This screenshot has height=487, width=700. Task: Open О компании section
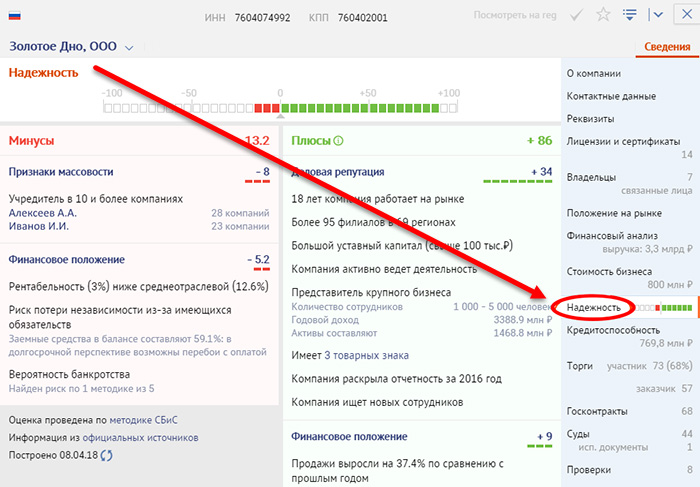coord(594,74)
